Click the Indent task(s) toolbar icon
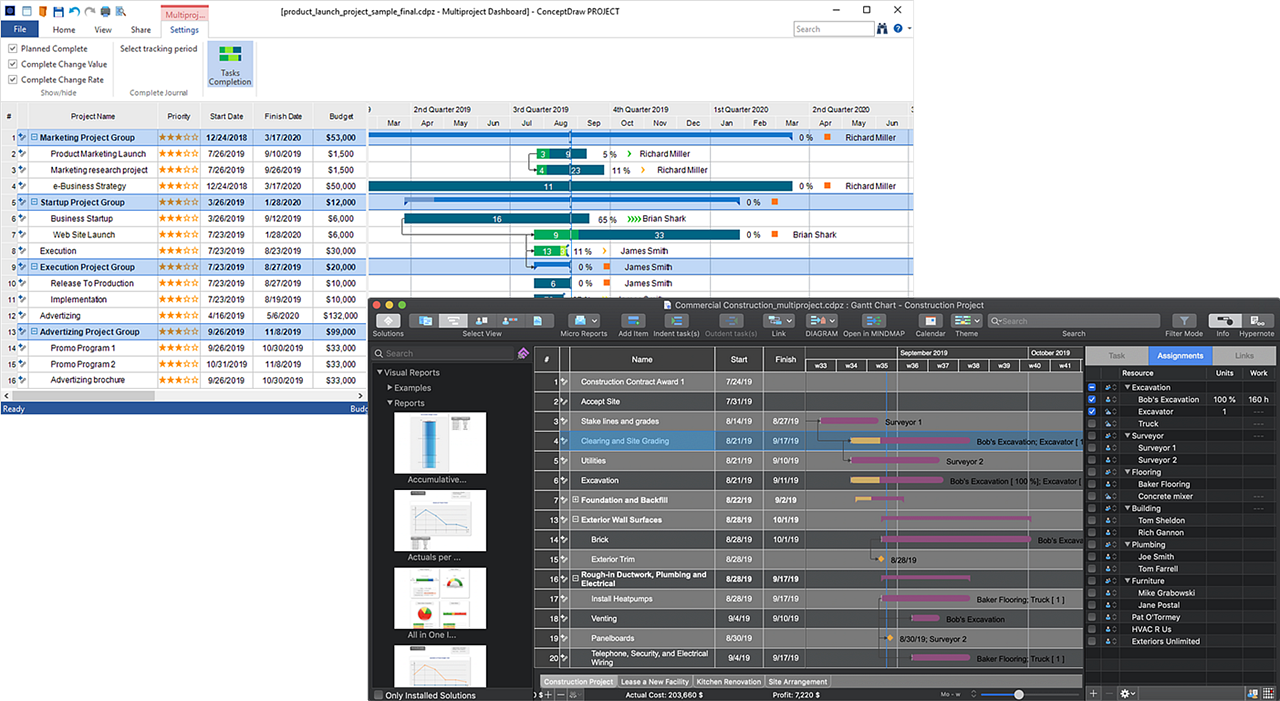This screenshot has width=1280, height=701. pos(677,321)
